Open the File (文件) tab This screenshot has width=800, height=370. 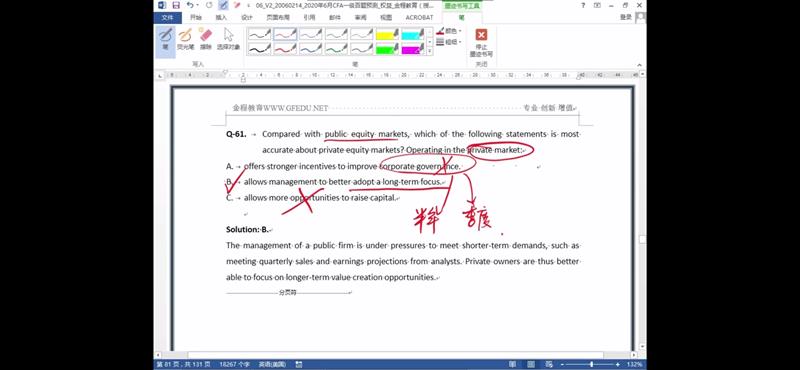tap(167, 17)
